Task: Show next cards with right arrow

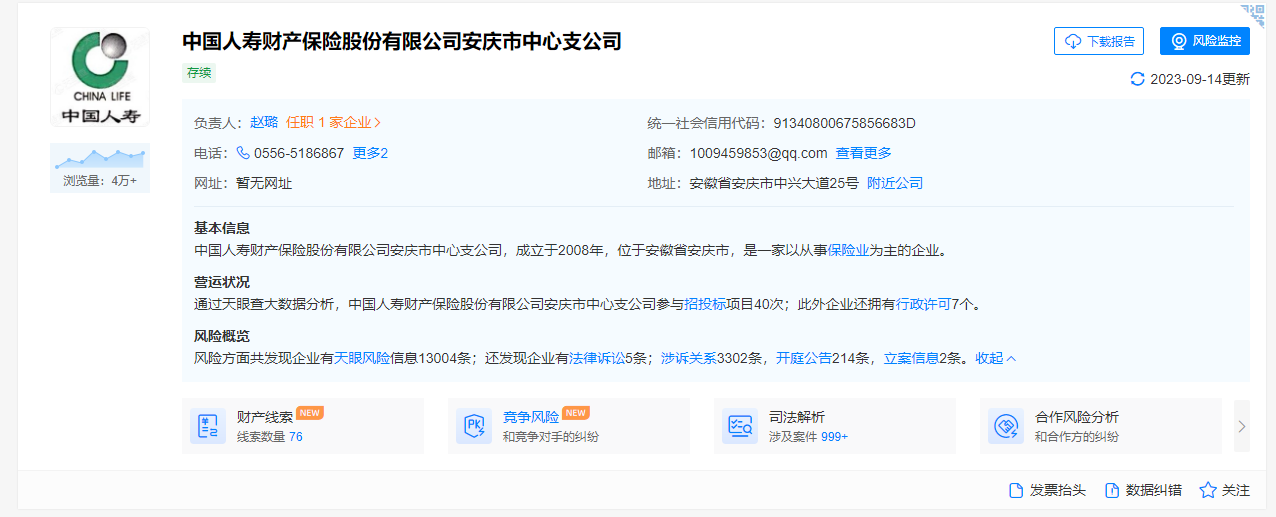Action: [1242, 426]
